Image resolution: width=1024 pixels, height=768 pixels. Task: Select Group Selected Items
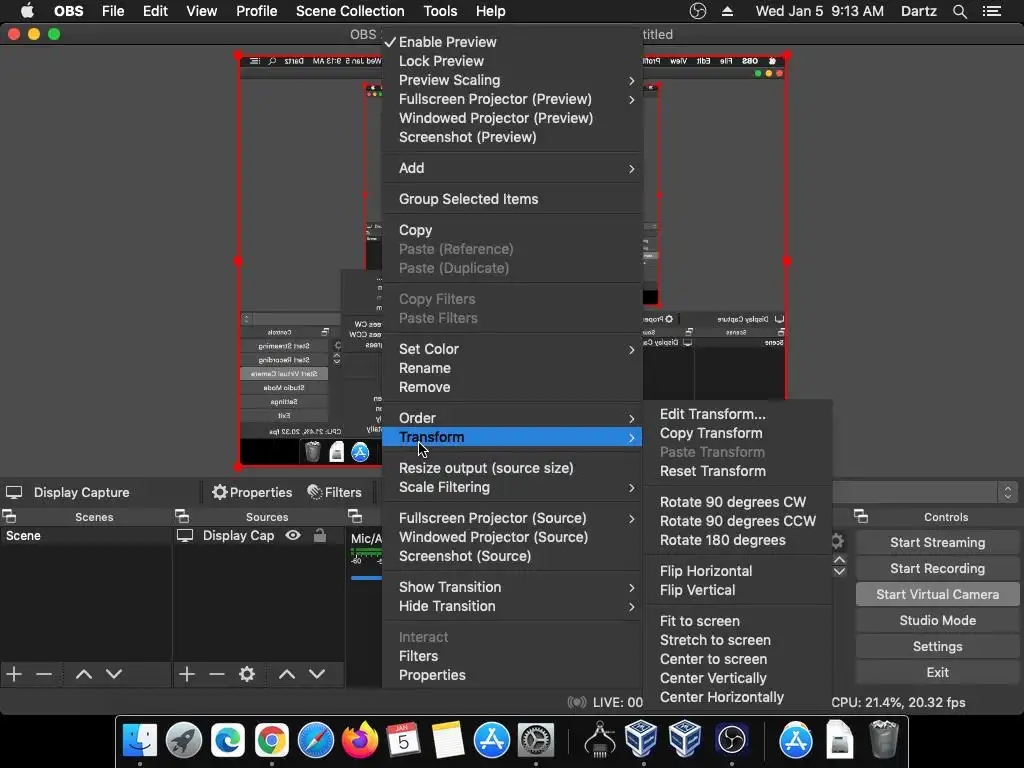(x=512, y=199)
